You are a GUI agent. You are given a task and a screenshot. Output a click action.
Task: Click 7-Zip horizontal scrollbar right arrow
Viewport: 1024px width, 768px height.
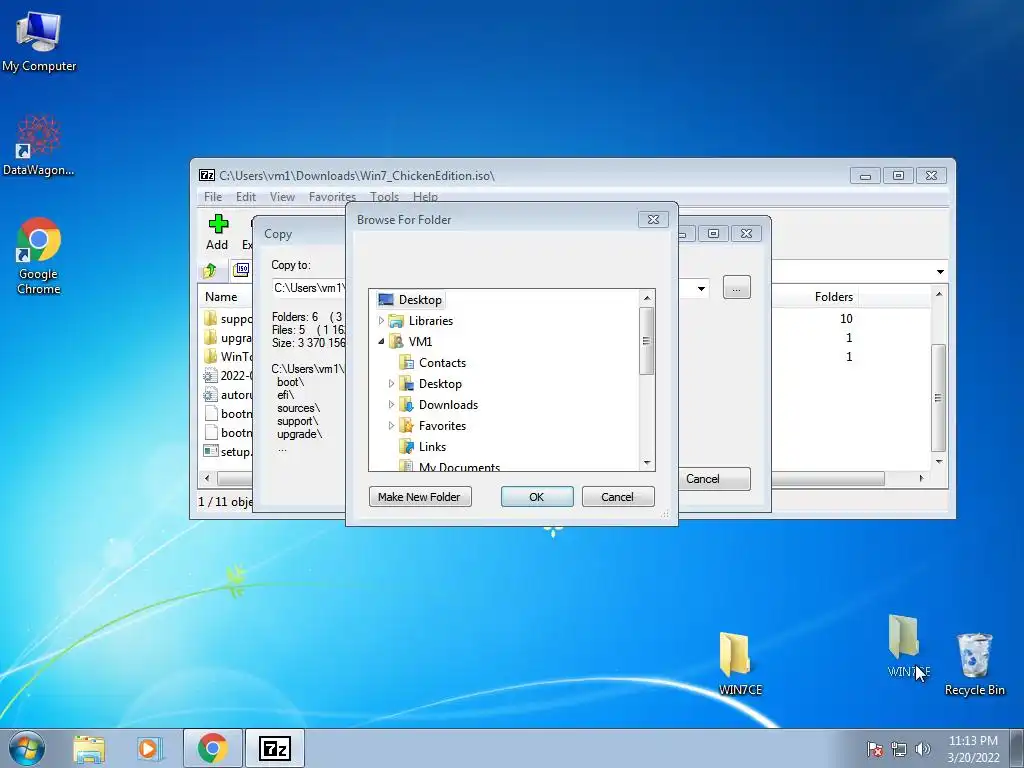tap(921, 478)
